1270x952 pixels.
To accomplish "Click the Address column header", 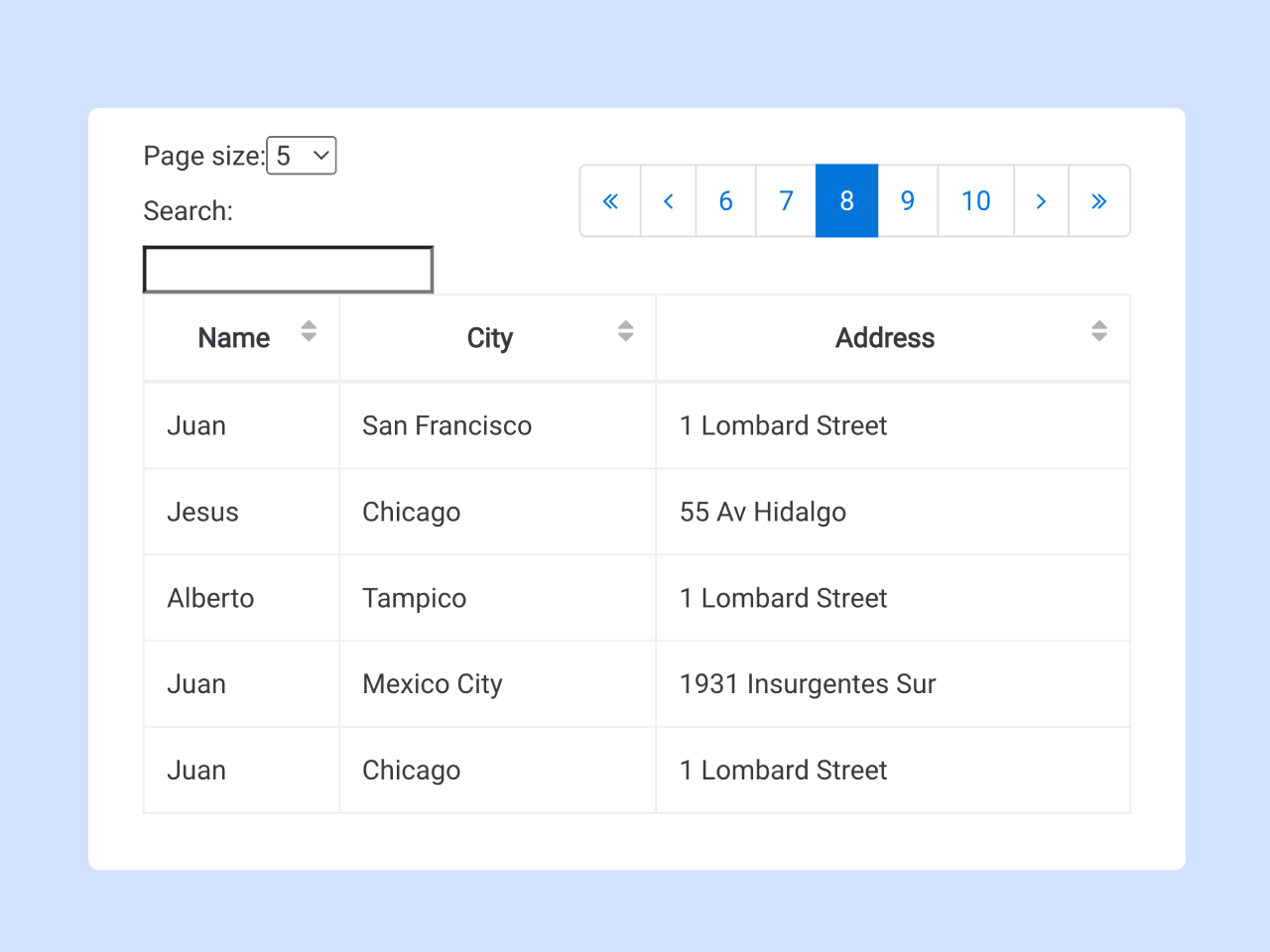I will pos(884,337).
